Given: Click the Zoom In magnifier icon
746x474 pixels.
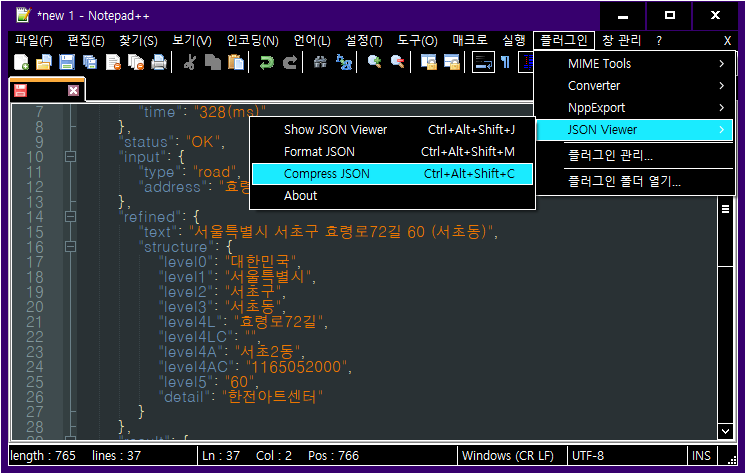Looking at the screenshot, I should point(374,62).
